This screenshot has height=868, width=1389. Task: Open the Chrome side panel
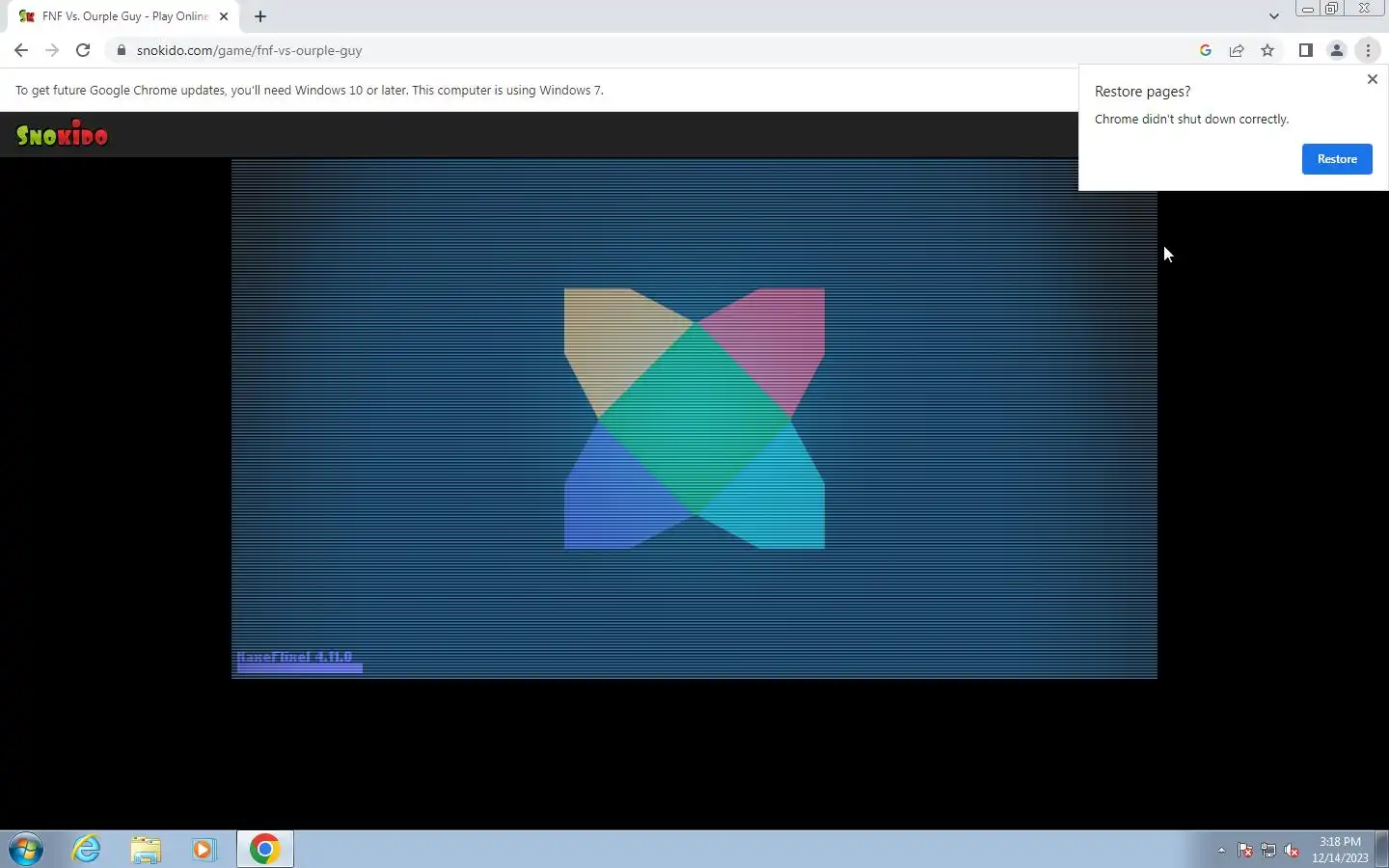[1306, 50]
